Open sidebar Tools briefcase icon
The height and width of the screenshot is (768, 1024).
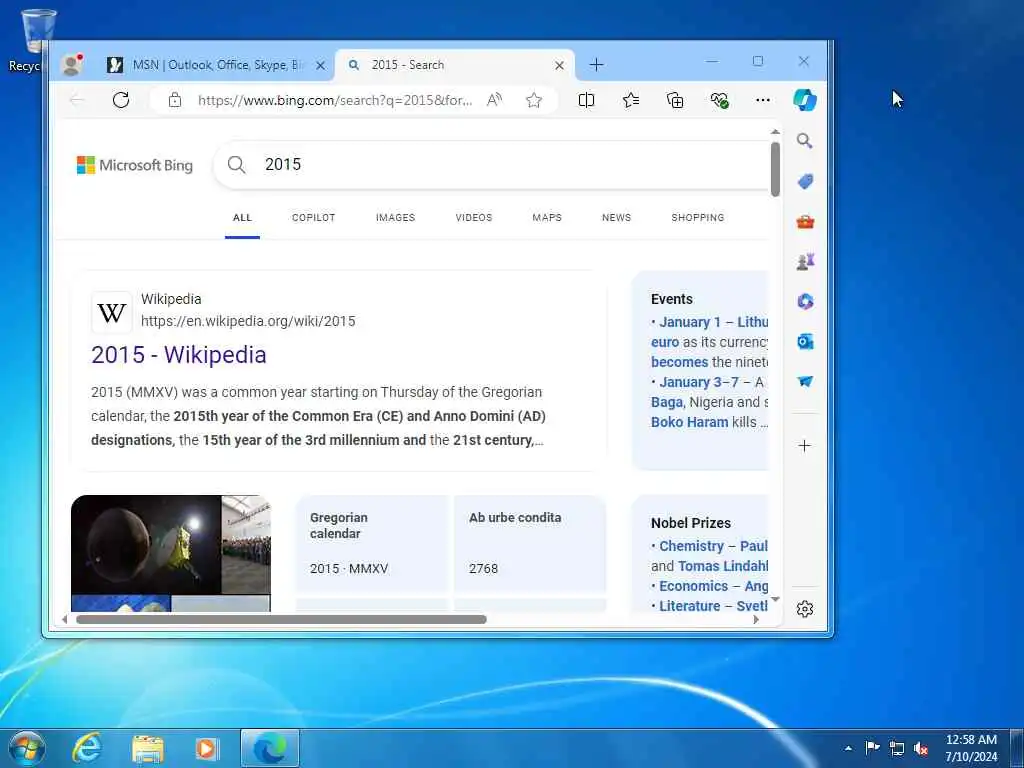point(805,222)
